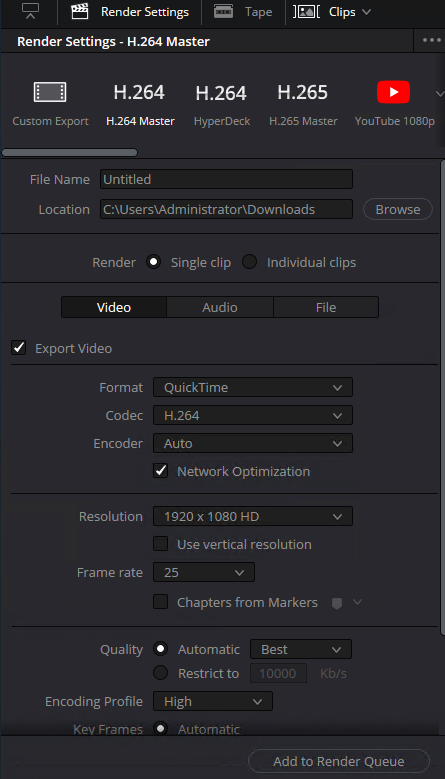This screenshot has width=445, height=779.
Task: Click the vertical scrollbar of settings panel
Action: pyautogui.click(x=442, y=396)
